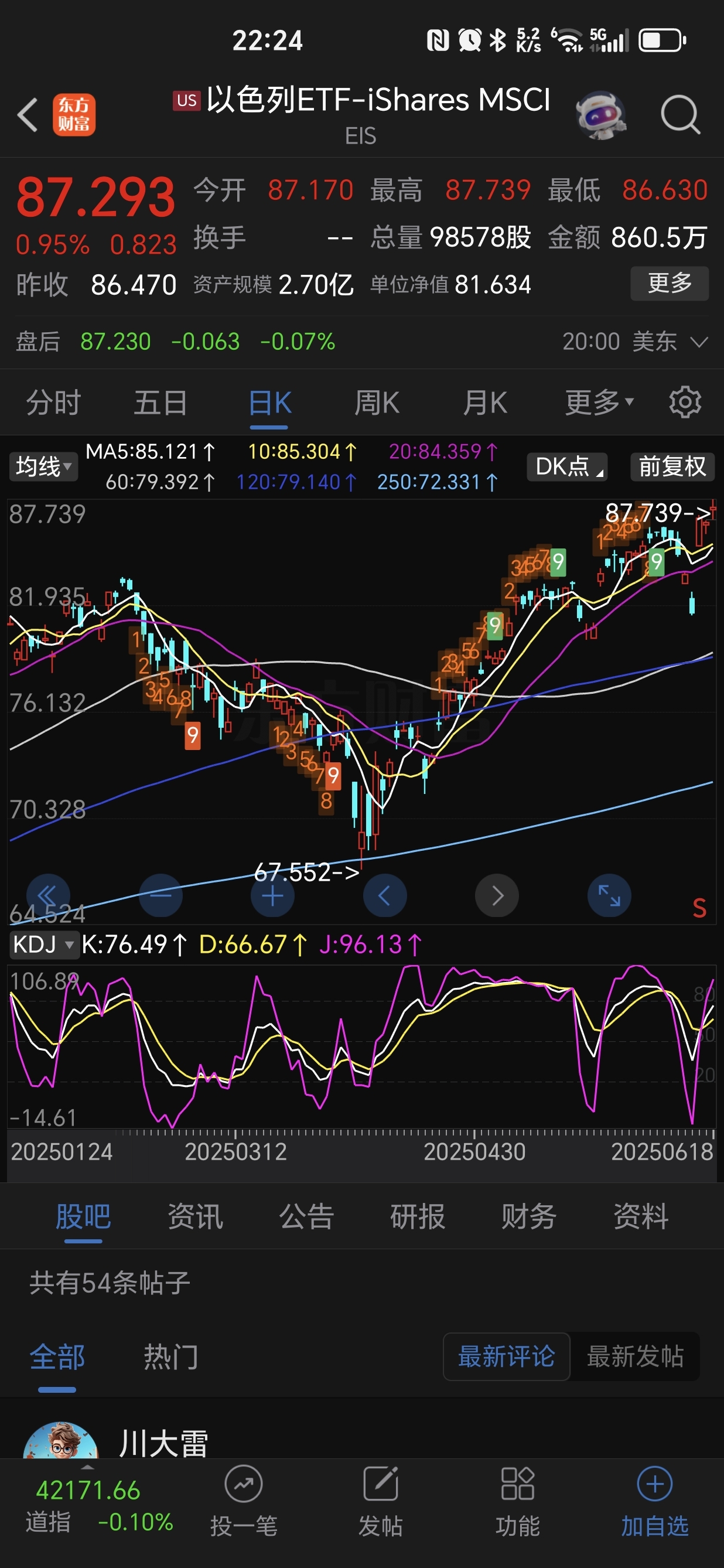Open the 公告 tab
Screen dimensions: 724x1568
pos(306,1217)
